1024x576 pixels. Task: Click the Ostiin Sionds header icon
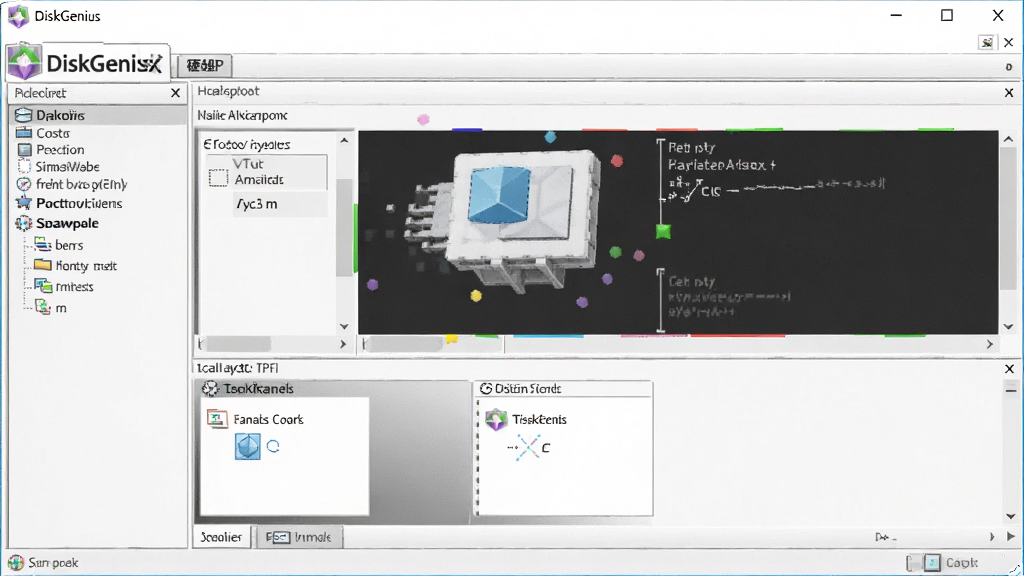tap(486, 389)
